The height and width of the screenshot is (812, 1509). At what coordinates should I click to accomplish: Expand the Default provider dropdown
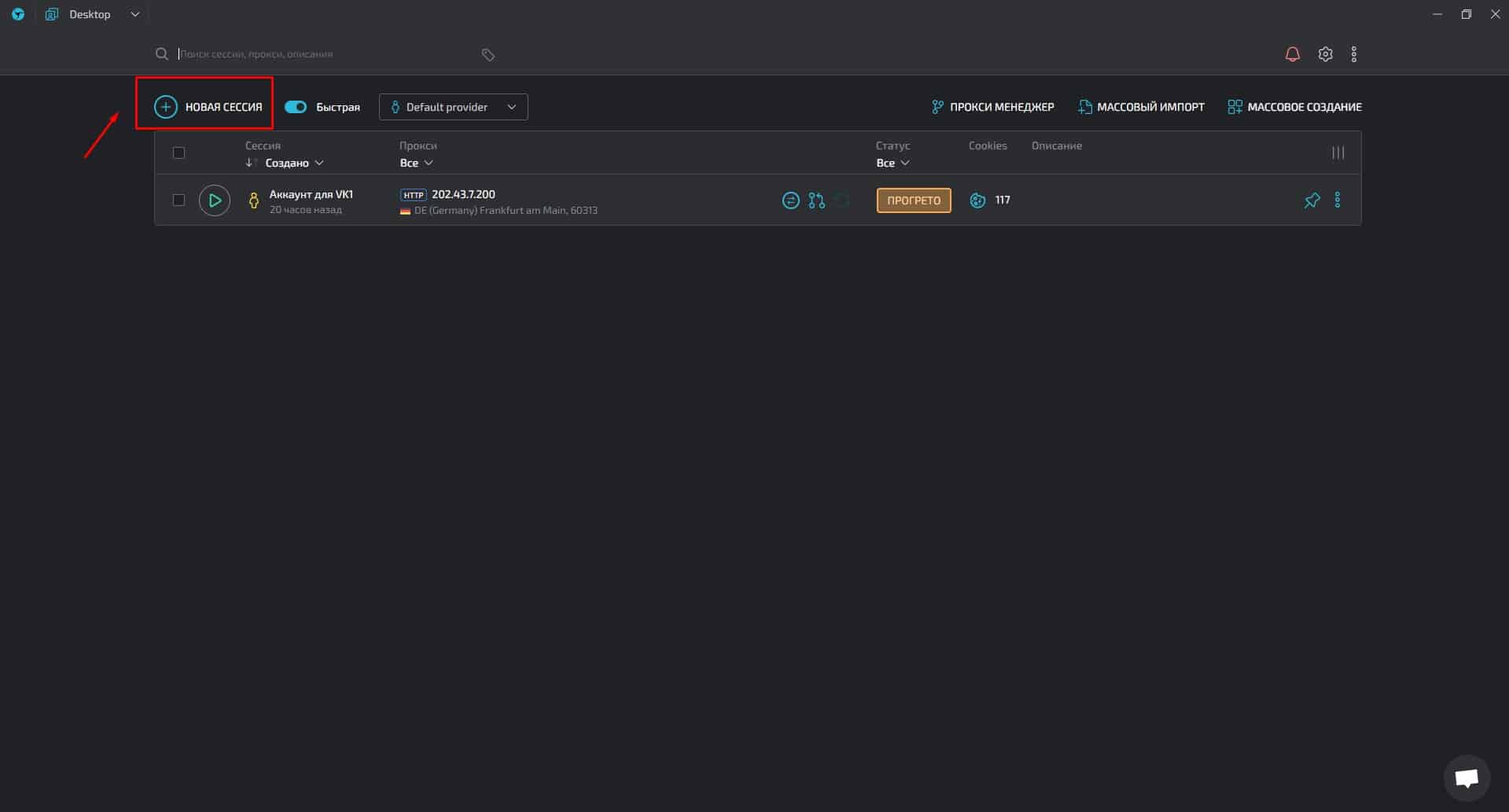(x=453, y=107)
